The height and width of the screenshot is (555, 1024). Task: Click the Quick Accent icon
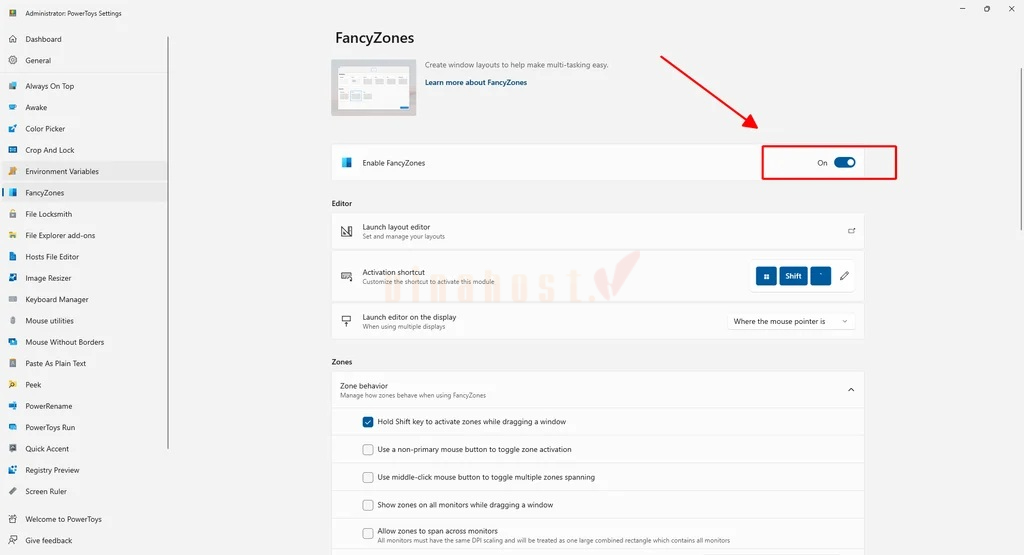[x=12, y=449]
